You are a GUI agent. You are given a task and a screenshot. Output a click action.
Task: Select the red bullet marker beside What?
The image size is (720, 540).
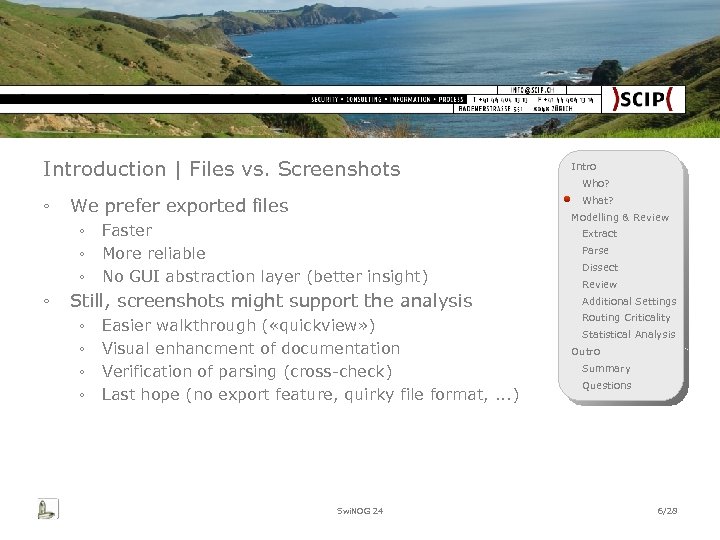click(567, 199)
